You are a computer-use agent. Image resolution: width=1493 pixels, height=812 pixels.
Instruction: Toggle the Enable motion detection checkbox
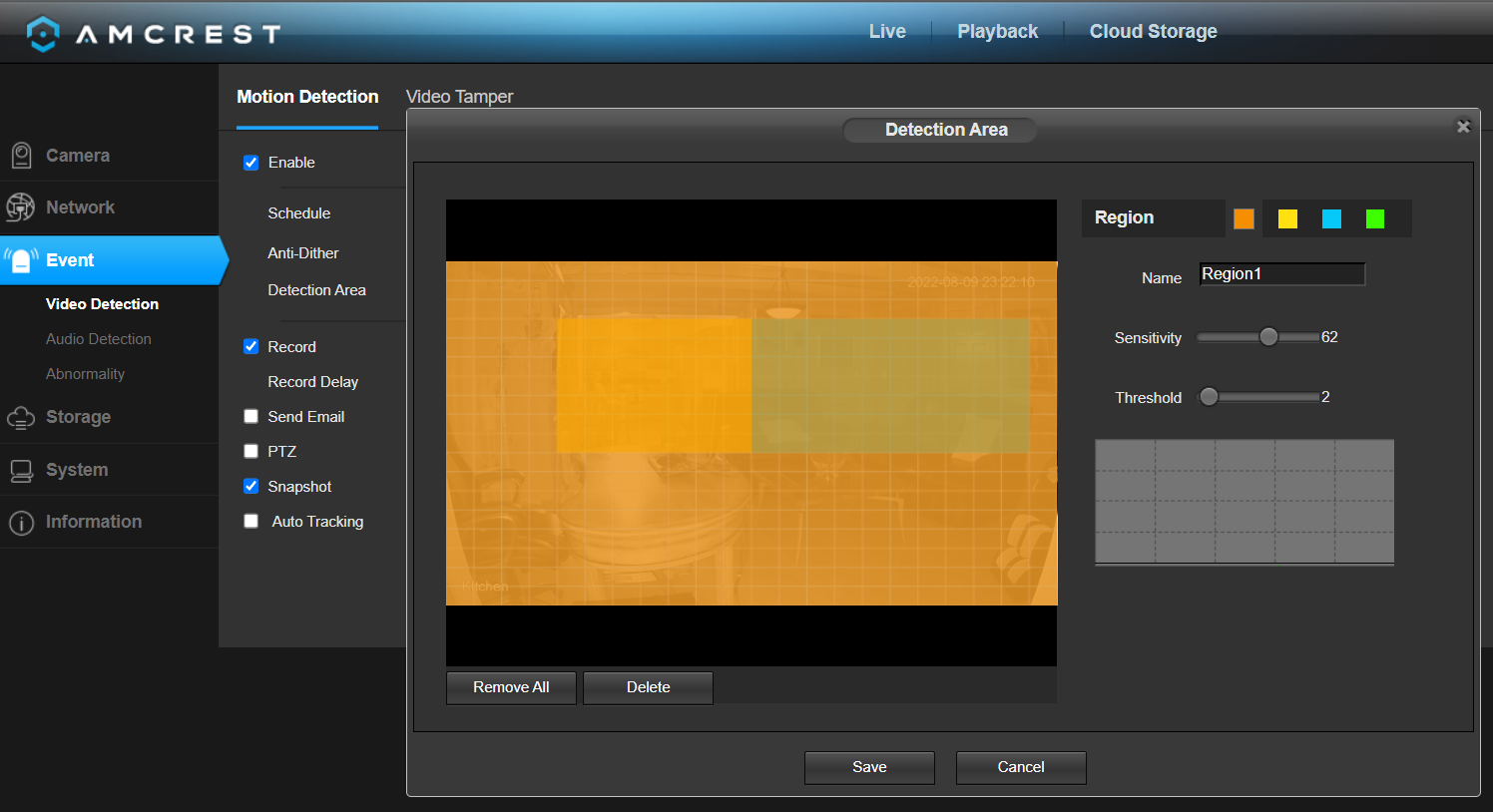pyautogui.click(x=251, y=163)
